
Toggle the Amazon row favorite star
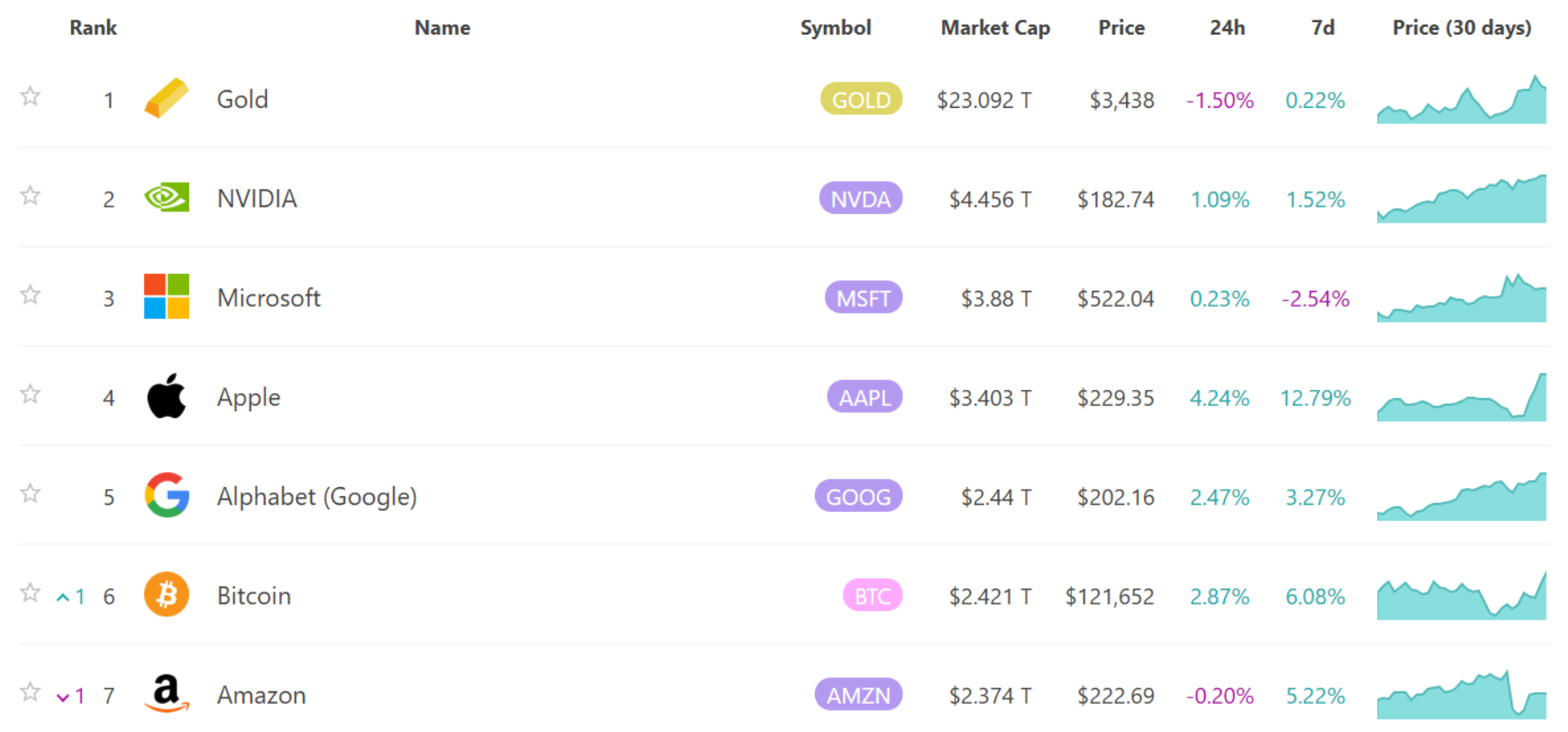pos(30,691)
